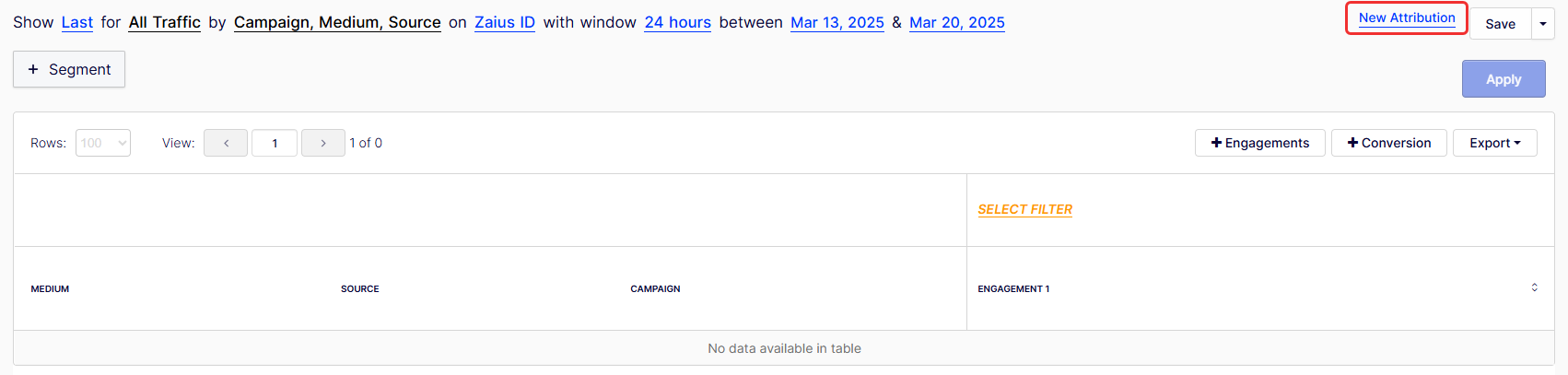
Task: Click the Save button
Action: coord(1500,24)
